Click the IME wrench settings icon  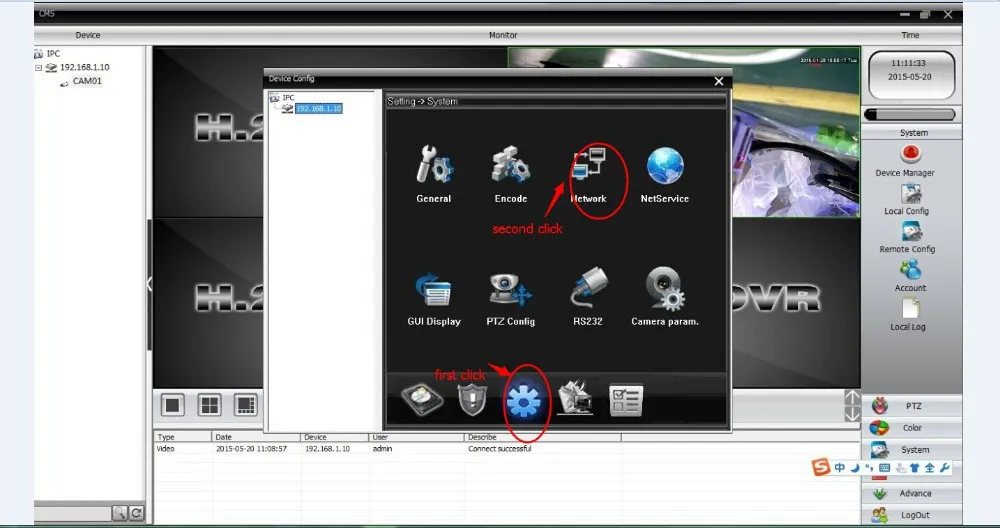pyautogui.click(x=945, y=468)
